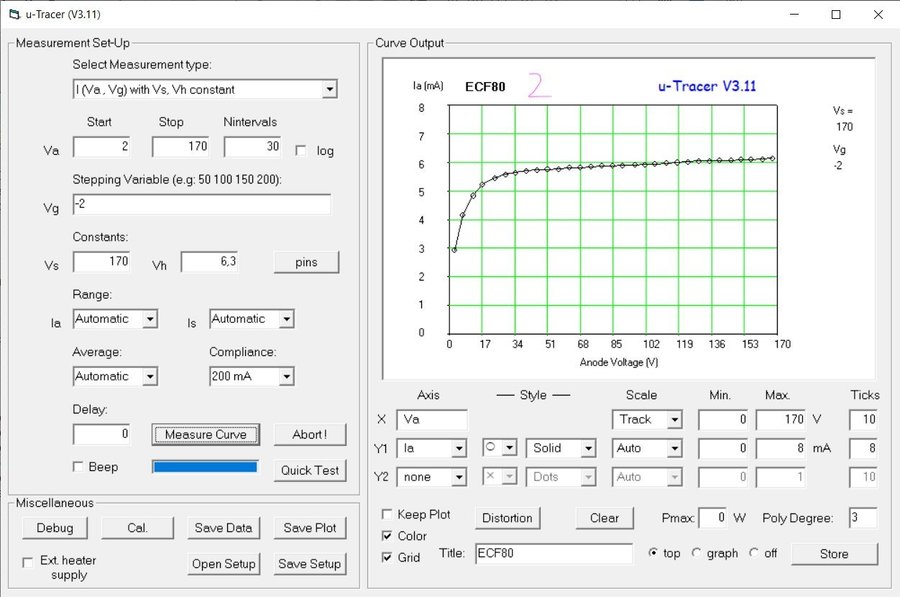Enable the log checkbox for Va

tap(302, 150)
